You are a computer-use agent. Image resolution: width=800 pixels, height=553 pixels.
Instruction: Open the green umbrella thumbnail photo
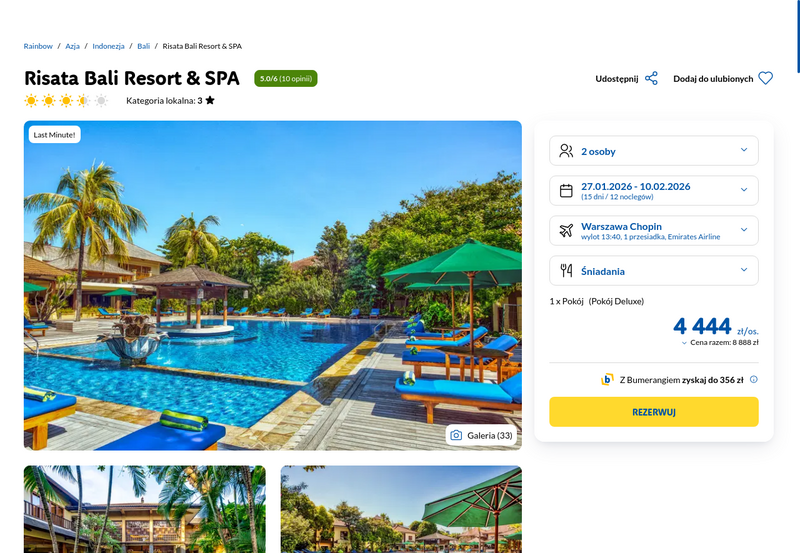click(x=401, y=509)
